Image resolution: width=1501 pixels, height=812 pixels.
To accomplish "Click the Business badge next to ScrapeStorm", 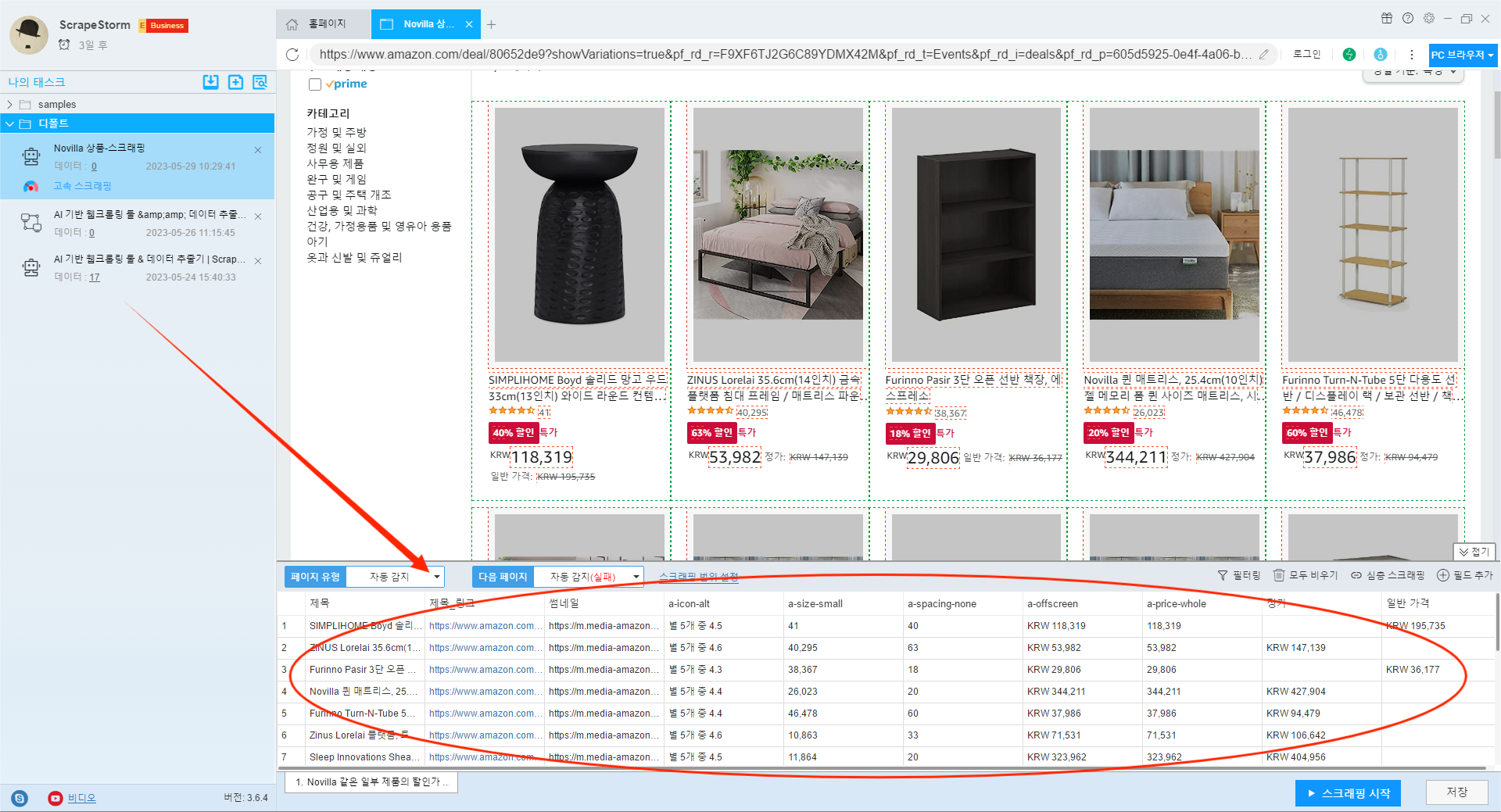I will click(x=163, y=26).
